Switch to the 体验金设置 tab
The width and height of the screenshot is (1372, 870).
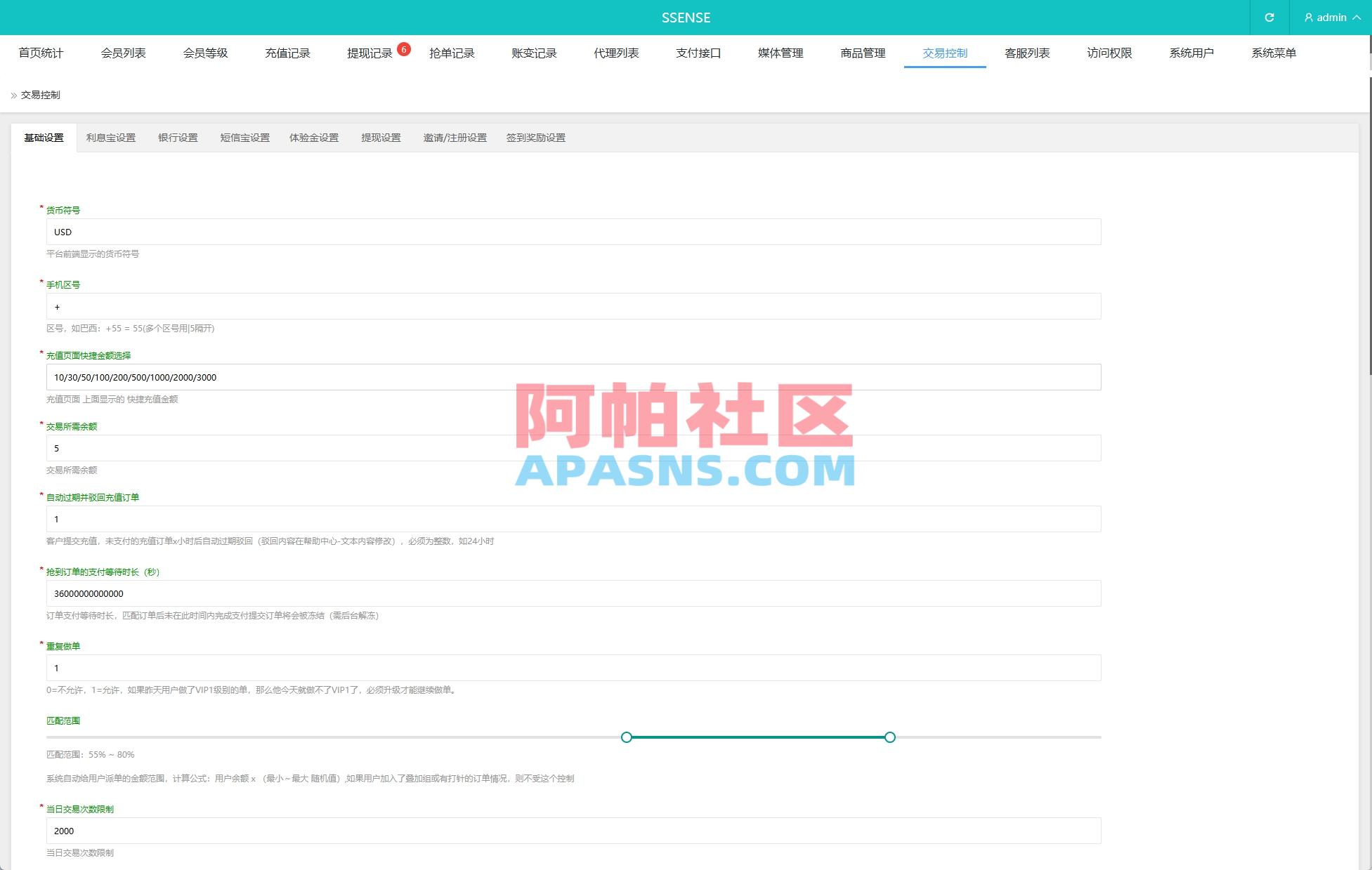(314, 138)
